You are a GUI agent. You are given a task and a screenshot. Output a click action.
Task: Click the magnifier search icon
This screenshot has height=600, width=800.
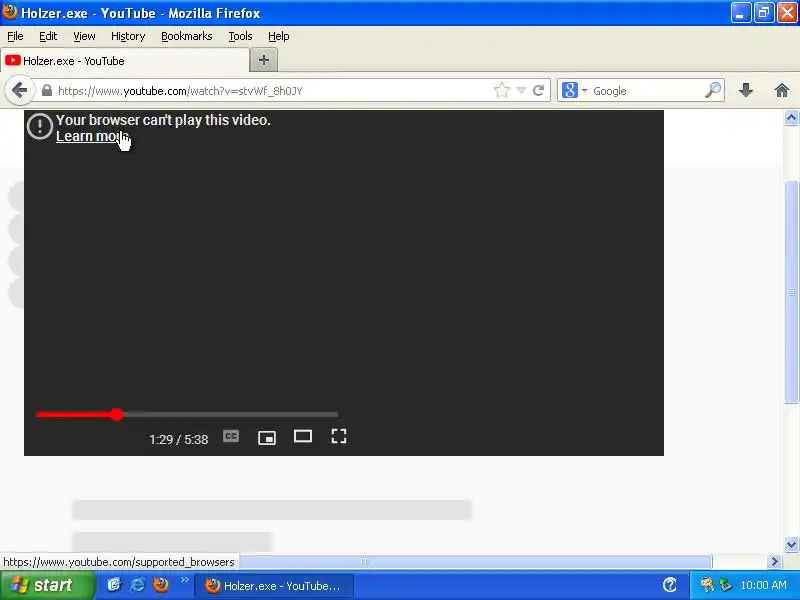pos(713,90)
